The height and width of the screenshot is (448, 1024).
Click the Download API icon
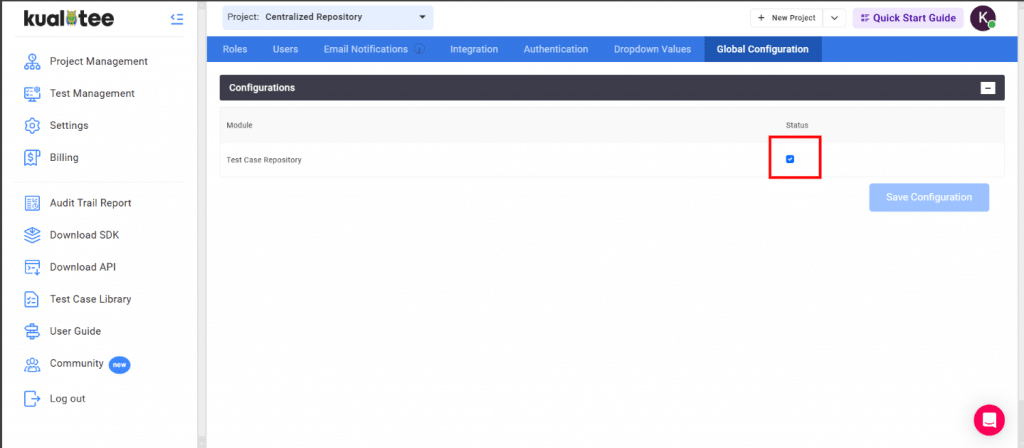pos(32,267)
